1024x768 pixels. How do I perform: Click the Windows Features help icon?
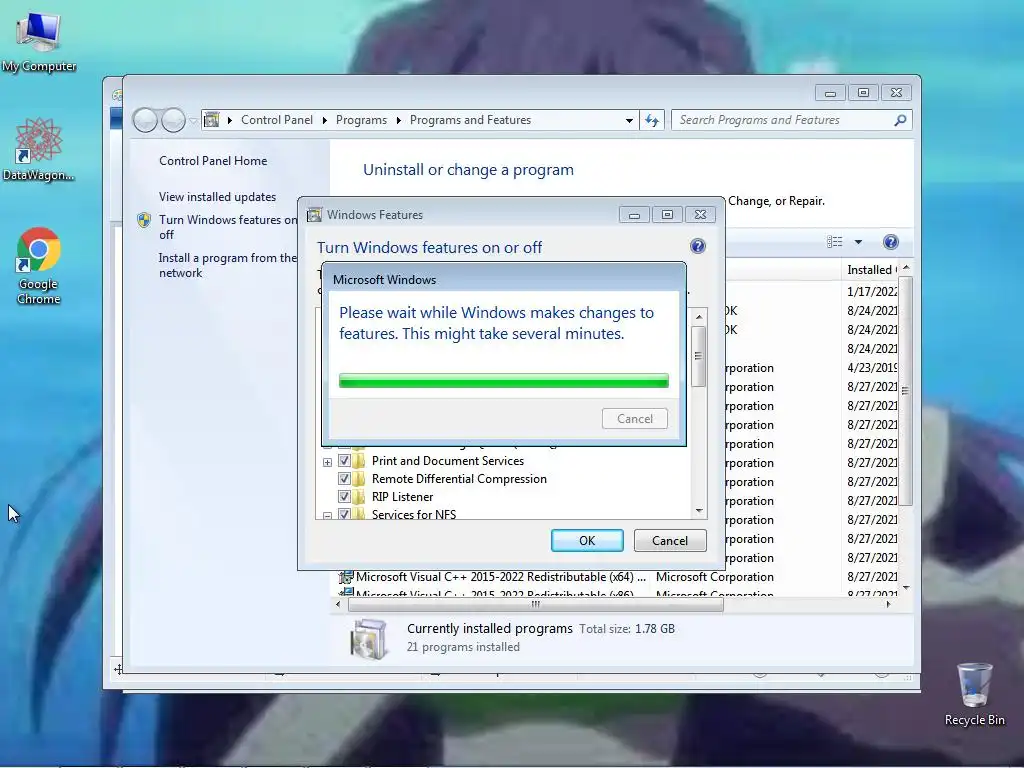(x=697, y=246)
